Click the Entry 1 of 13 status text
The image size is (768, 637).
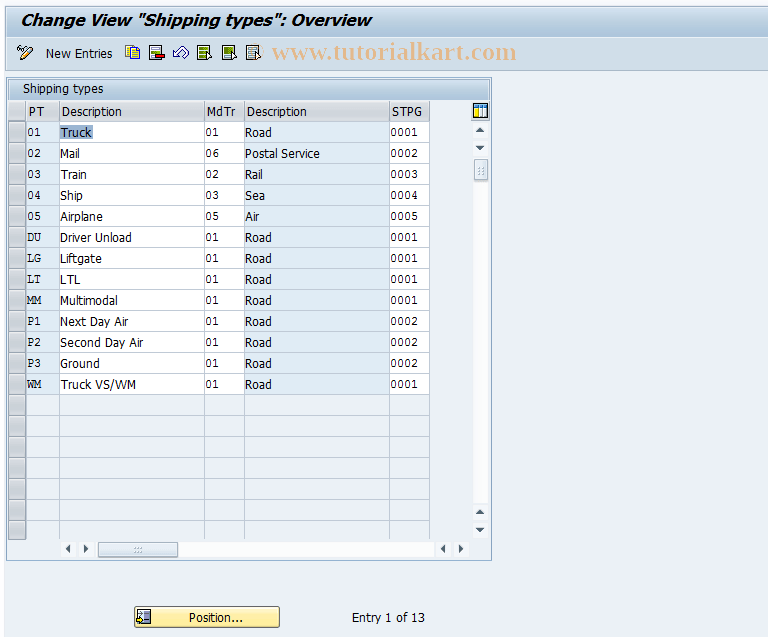pos(388,617)
